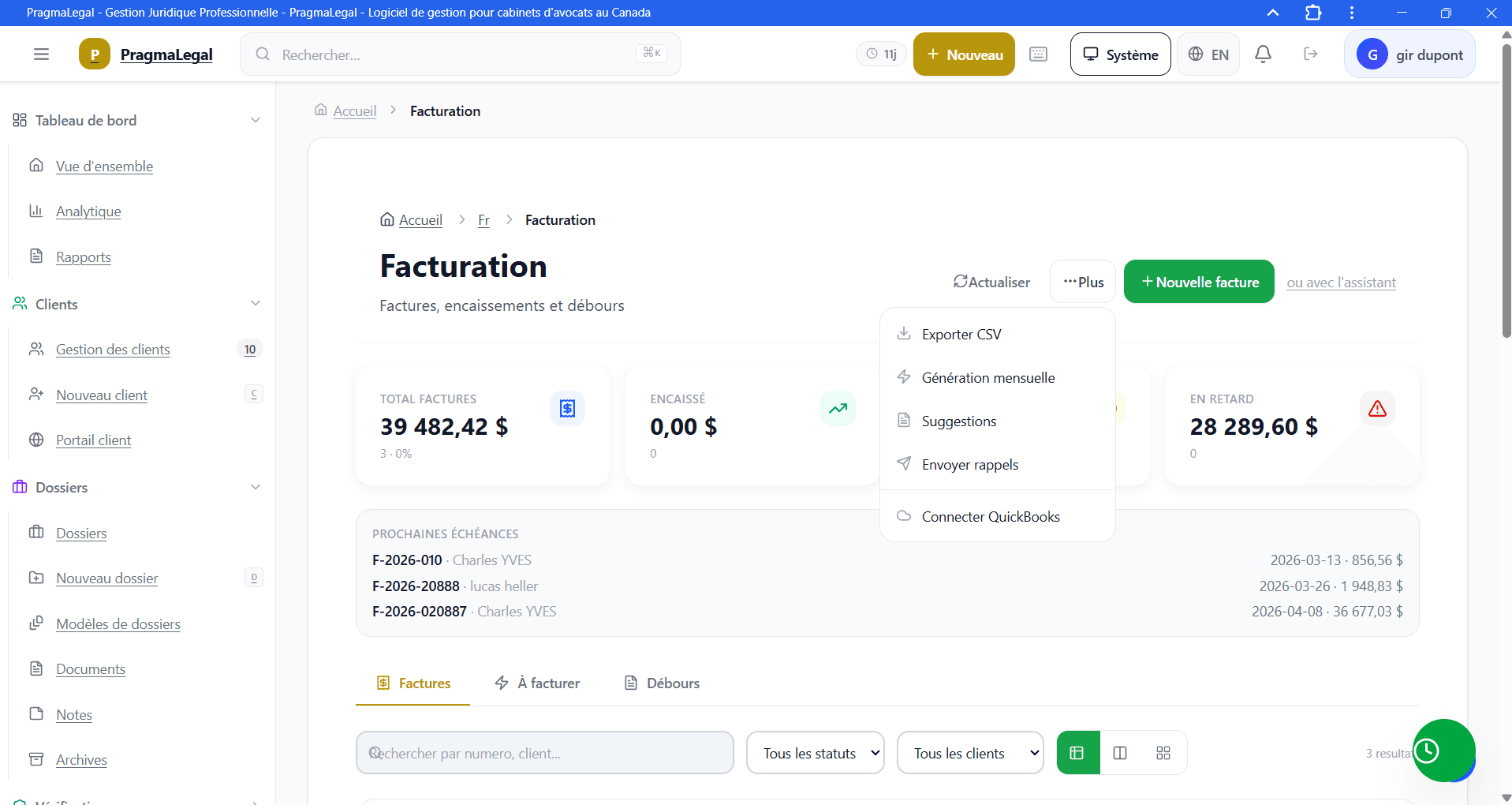Click the logout icon
This screenshot has height=805, width=1512.
pyautogui.click(x=1310, y=54)
